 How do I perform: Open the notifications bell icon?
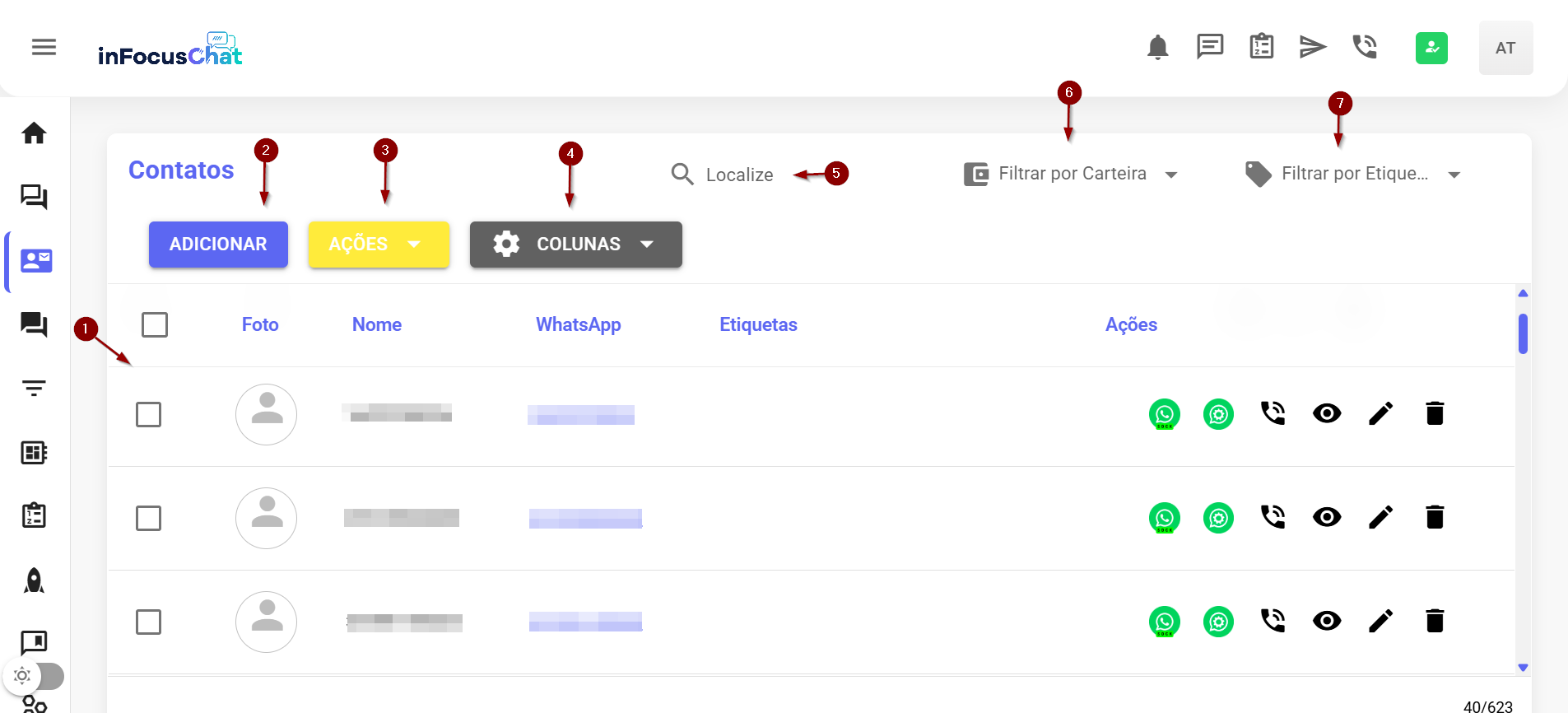click(1157, 48)
